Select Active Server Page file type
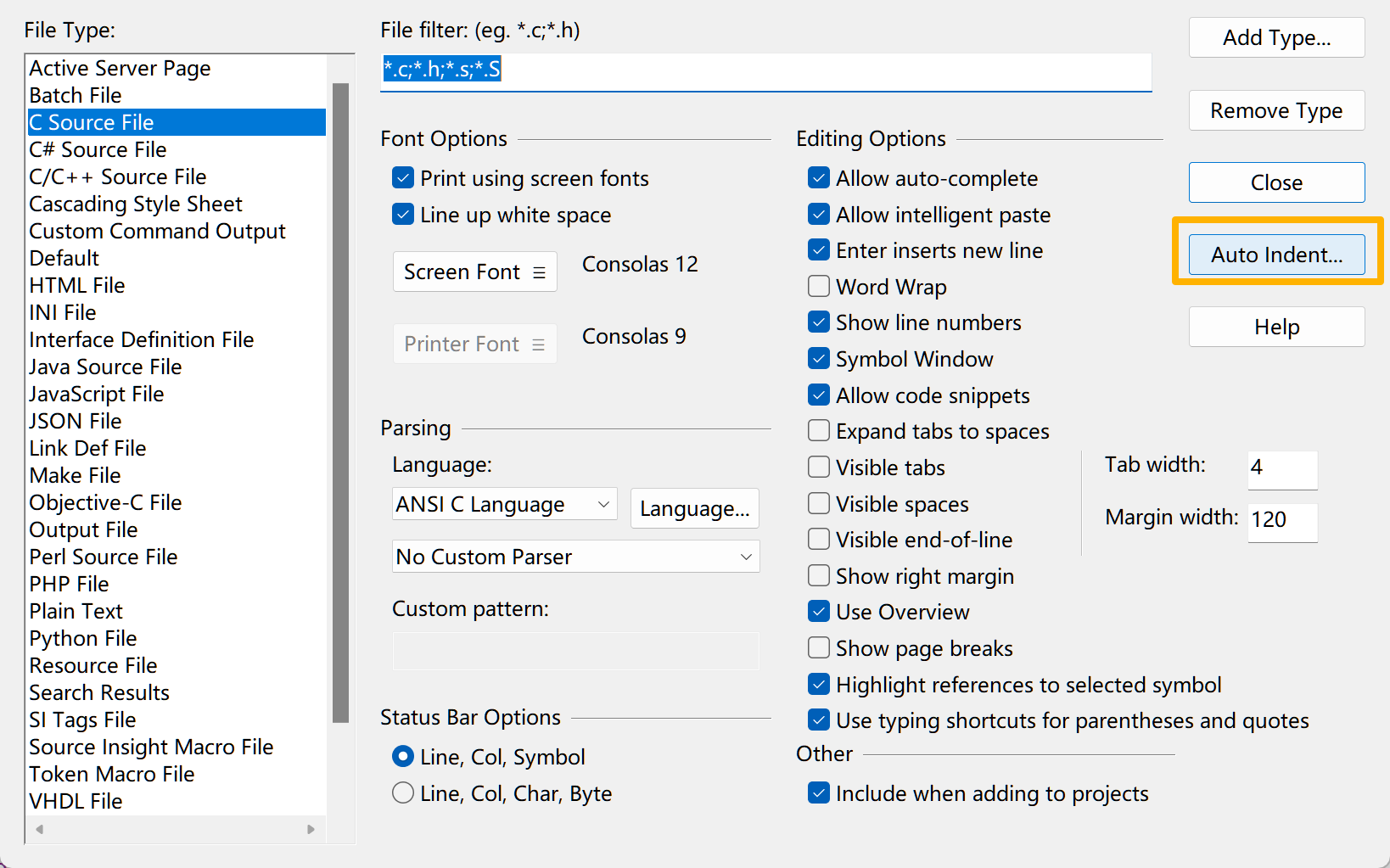Image resolution: width=1390 pixels, height=868 pixels. (x=177, y=68)
